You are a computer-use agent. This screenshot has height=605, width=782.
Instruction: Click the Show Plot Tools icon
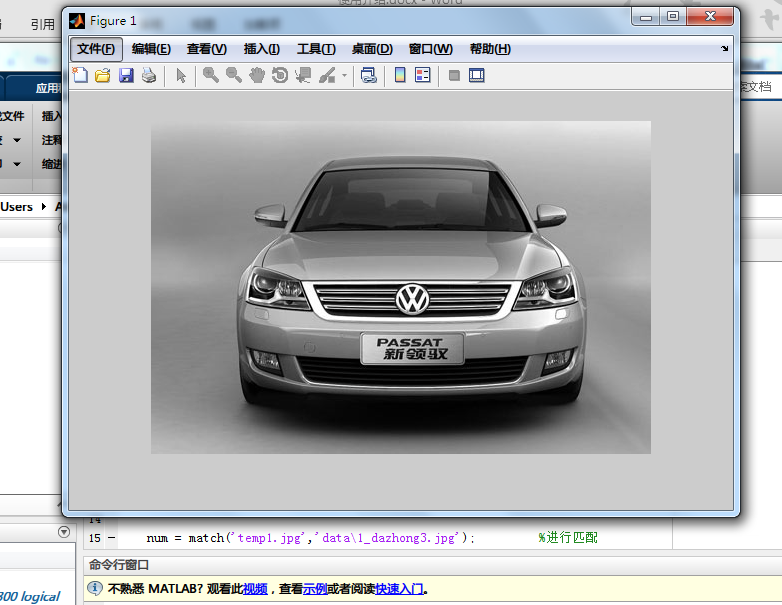pos(477,75)
